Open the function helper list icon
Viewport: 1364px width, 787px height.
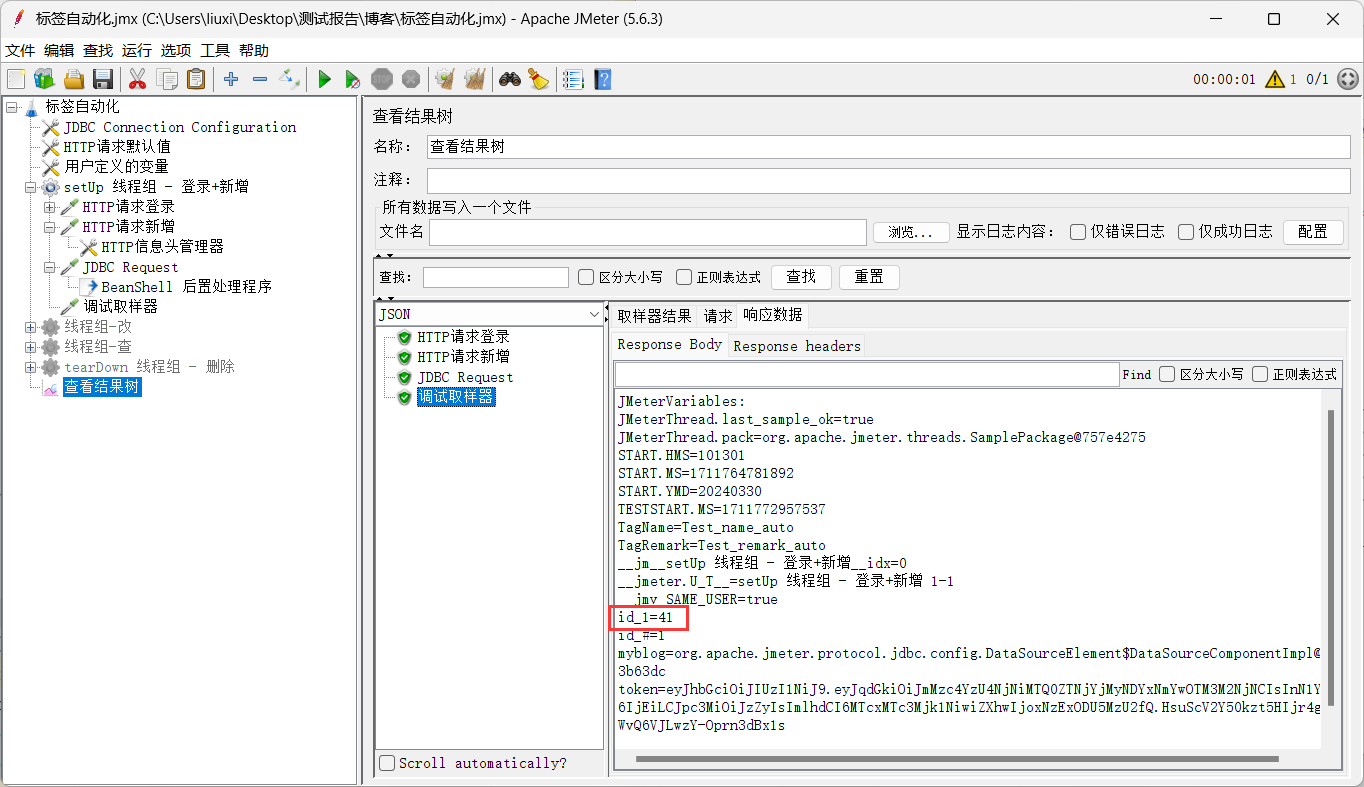point(573,79)
